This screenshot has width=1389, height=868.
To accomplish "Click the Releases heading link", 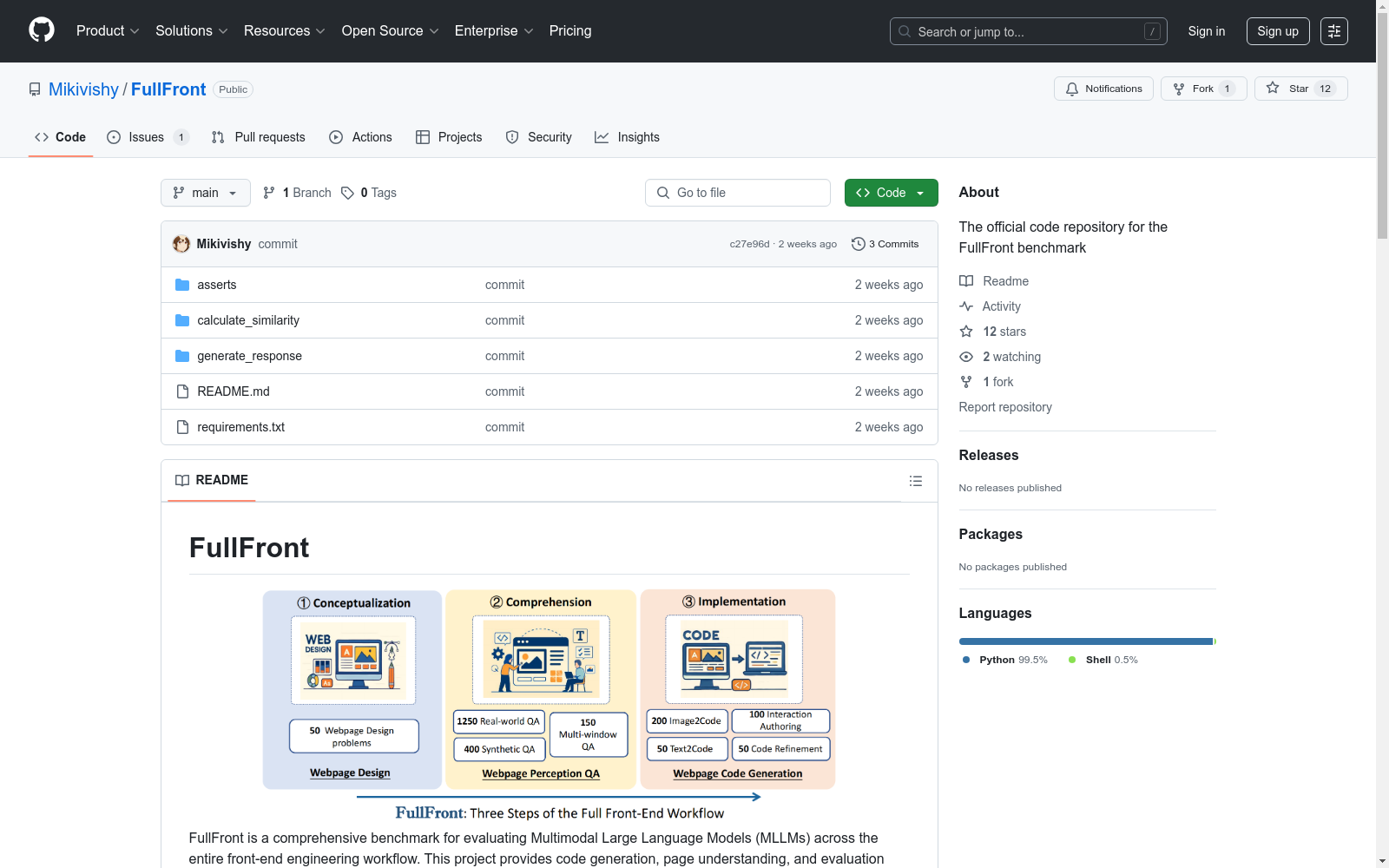I will pyautogui.click(x=989, y=455).
